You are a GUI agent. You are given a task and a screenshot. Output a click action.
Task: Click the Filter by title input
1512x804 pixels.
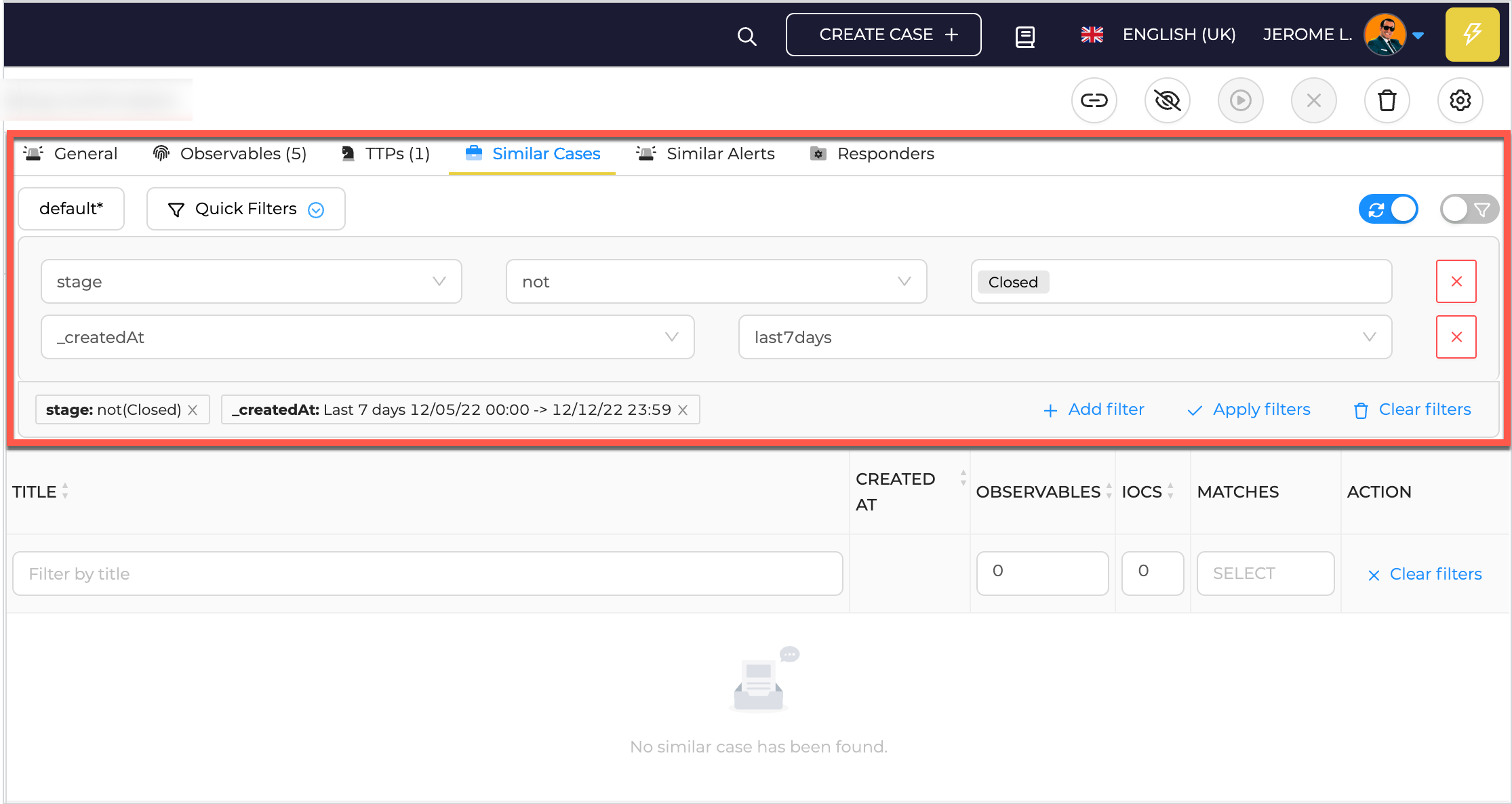428,574
